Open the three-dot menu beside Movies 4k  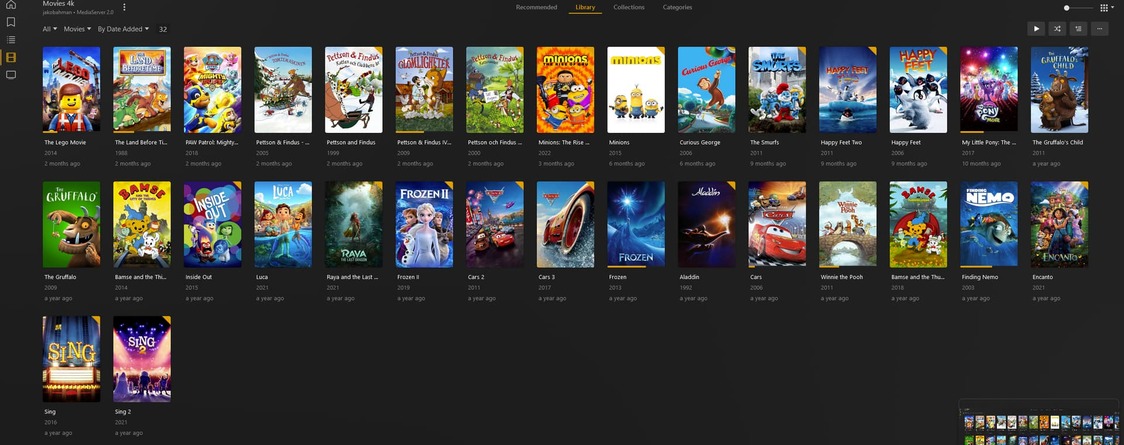pyautogui.click(x=124, y=7)
